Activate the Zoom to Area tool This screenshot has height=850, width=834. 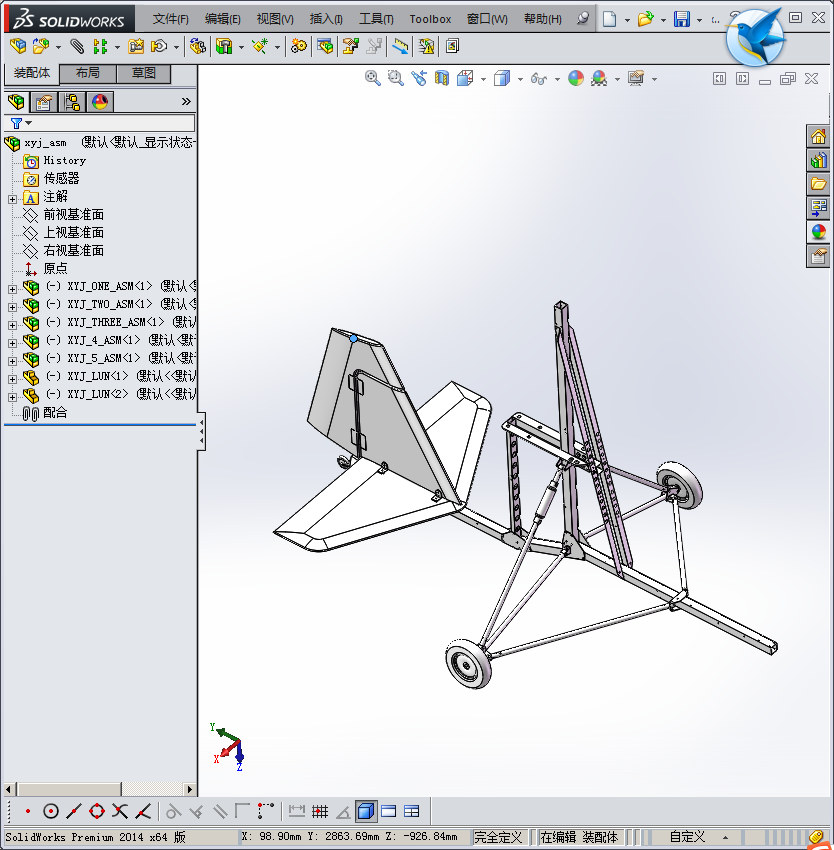point(396,78)
